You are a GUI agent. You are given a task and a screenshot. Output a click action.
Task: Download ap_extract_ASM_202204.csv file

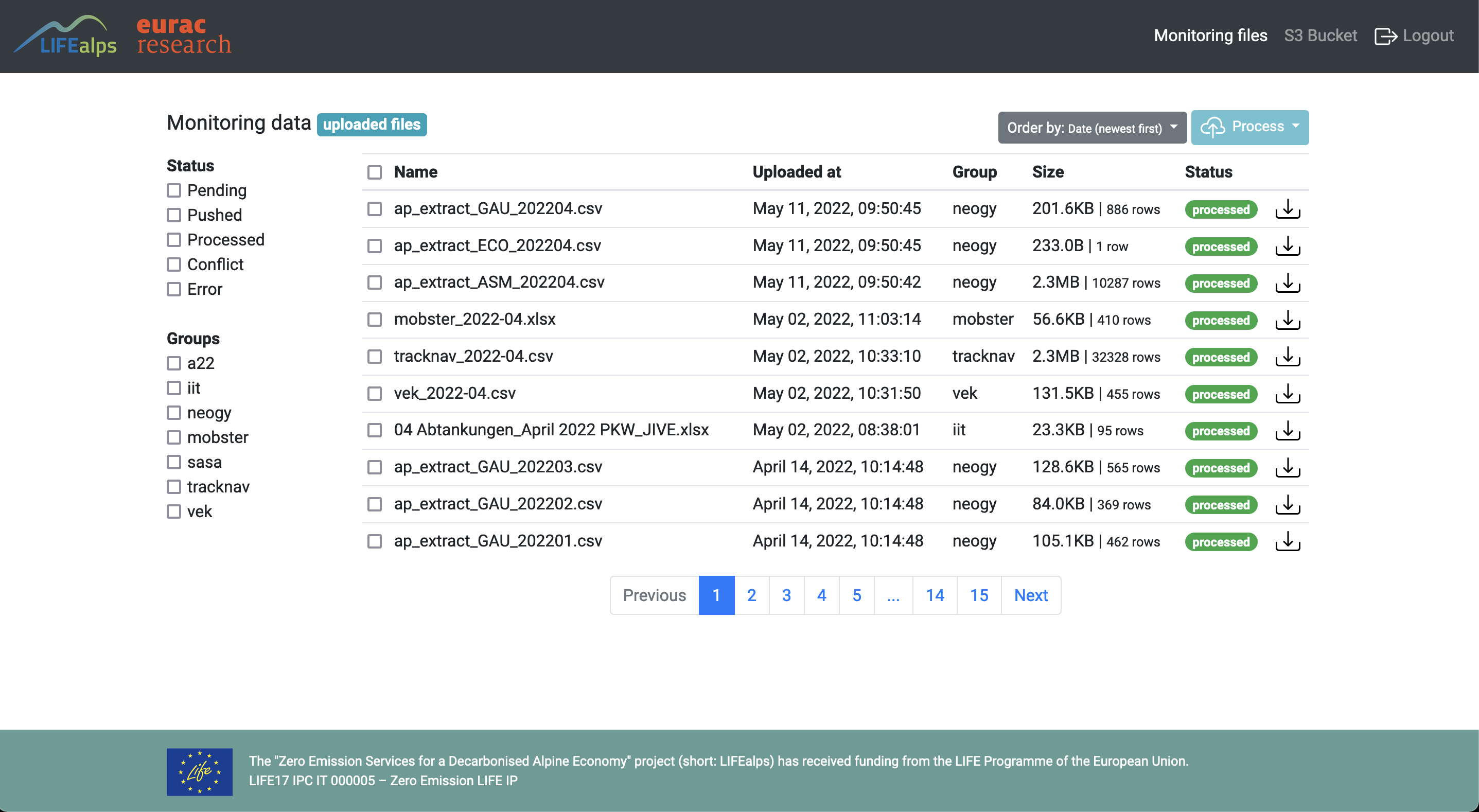(x=1287, y=283)
